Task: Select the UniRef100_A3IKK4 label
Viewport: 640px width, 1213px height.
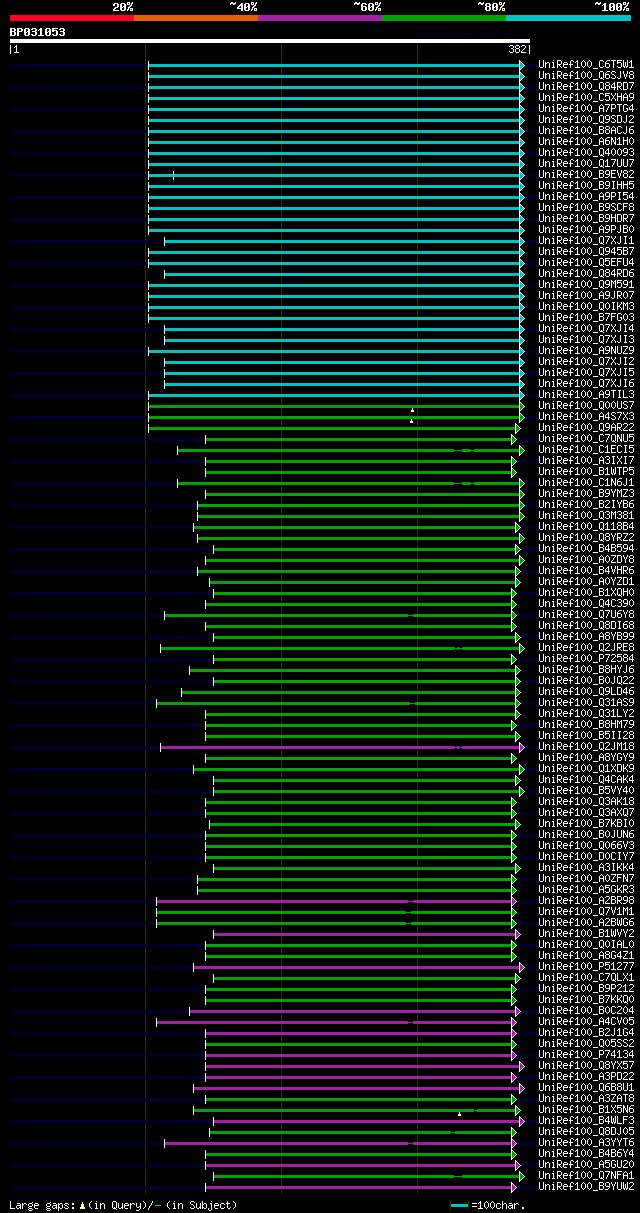Action: [x=586, y=867]
